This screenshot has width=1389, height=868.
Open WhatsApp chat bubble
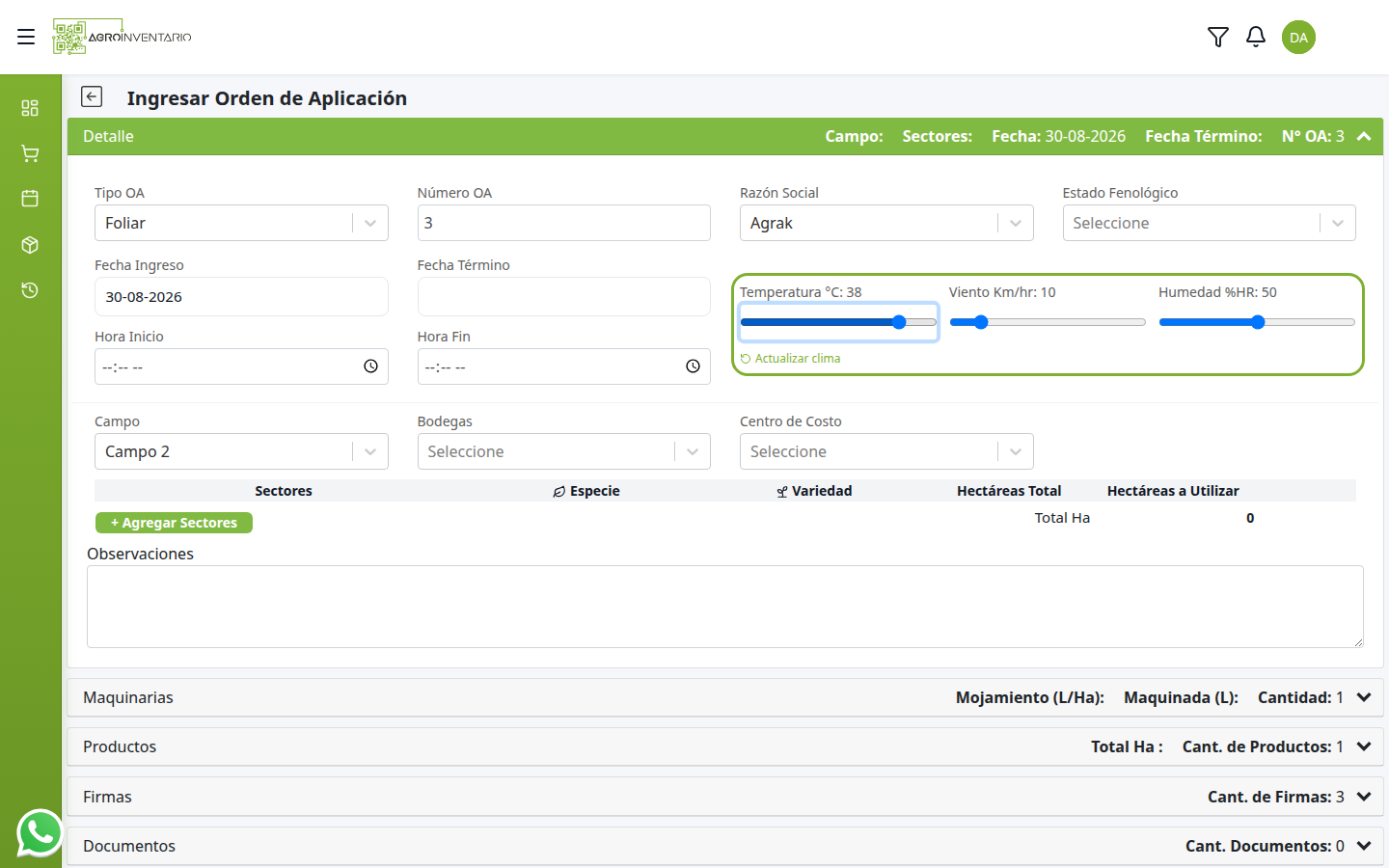(x=40, y=832)
